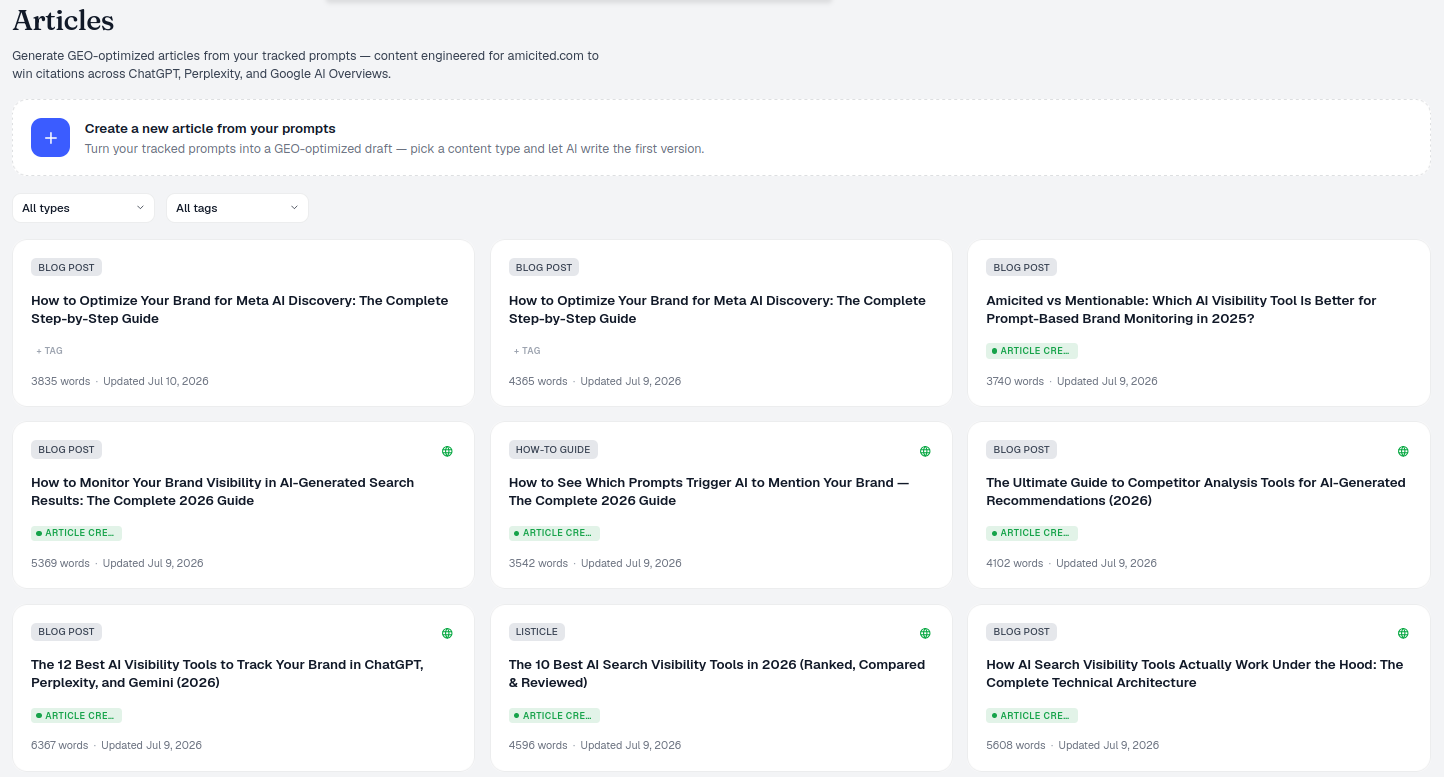Add a tag to the 4365-word Meta AI article
1444x777 pixels.
pos(527,351)
